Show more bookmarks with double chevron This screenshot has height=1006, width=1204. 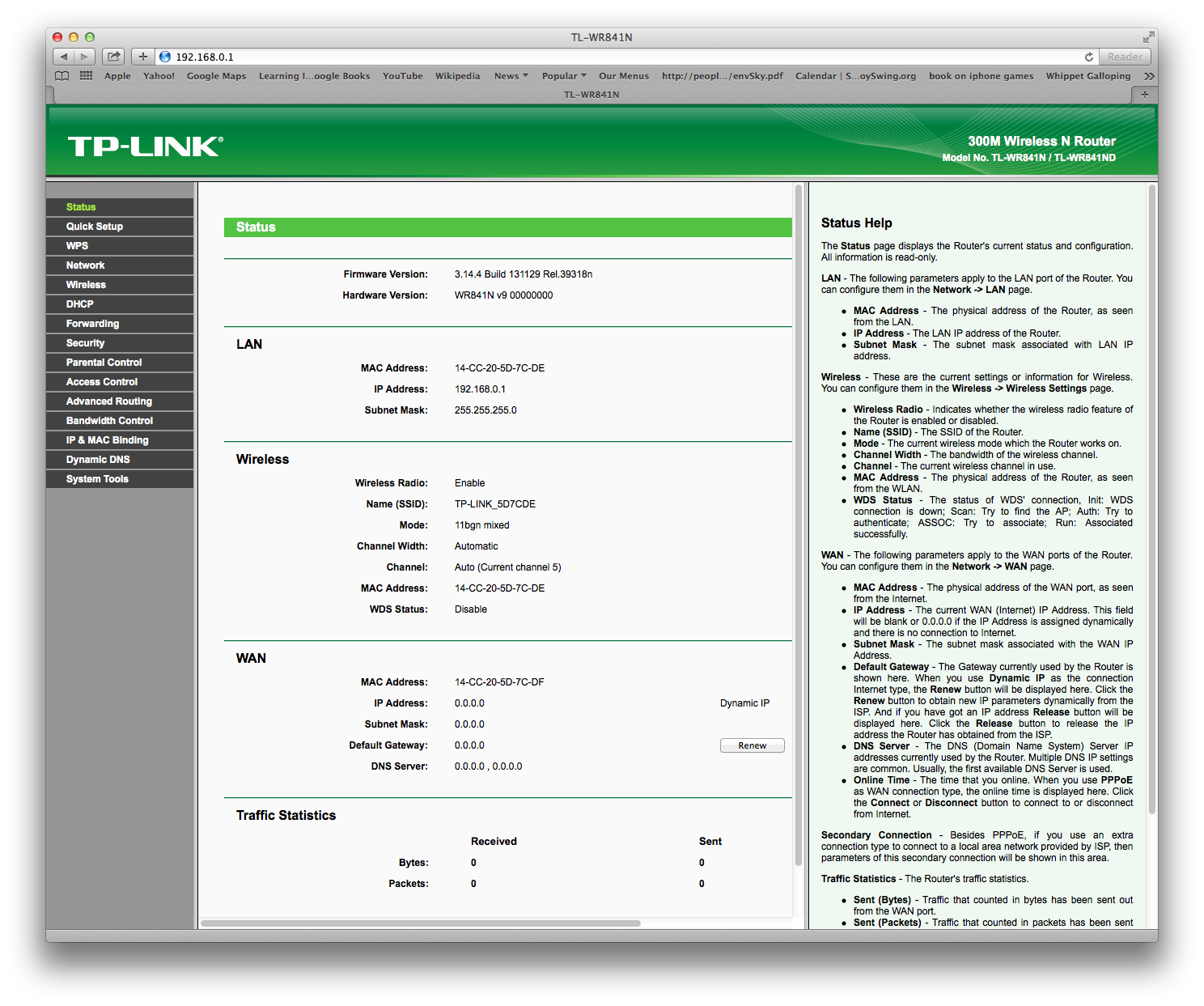[1149, 76]
